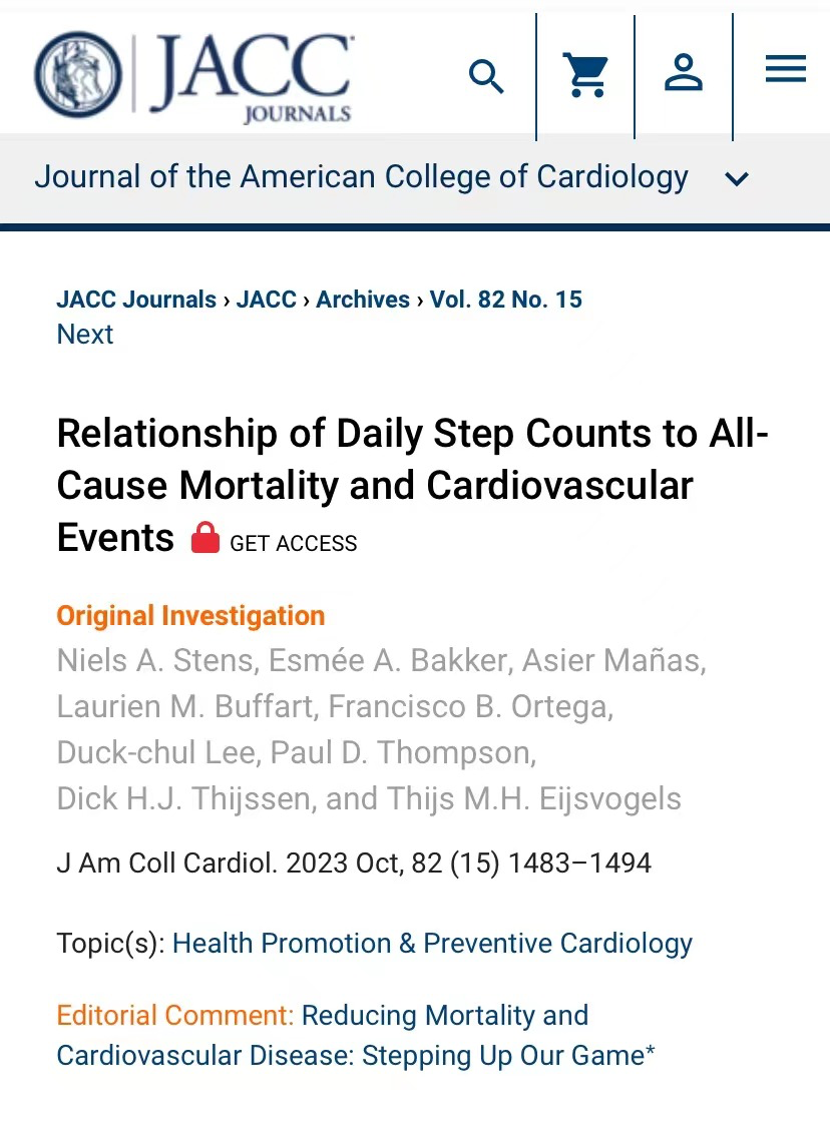
Task: Open the user account icon
Action: click(x=684, y=74)
